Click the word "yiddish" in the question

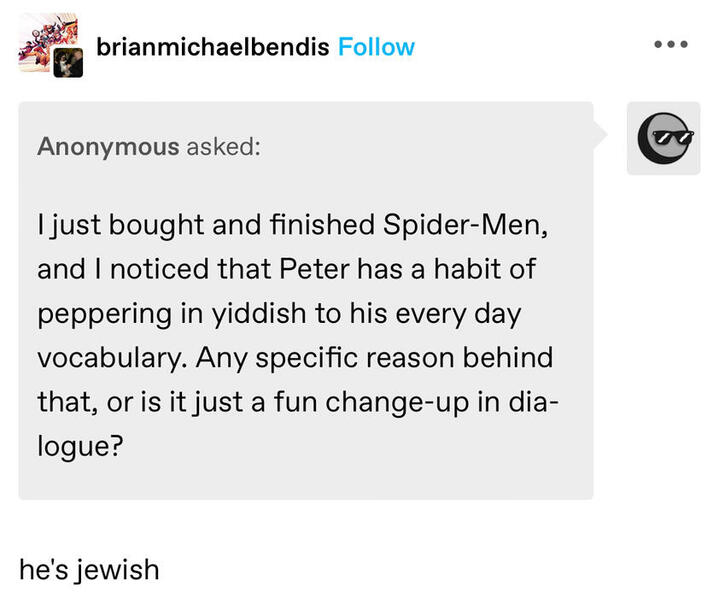point(260,313)
